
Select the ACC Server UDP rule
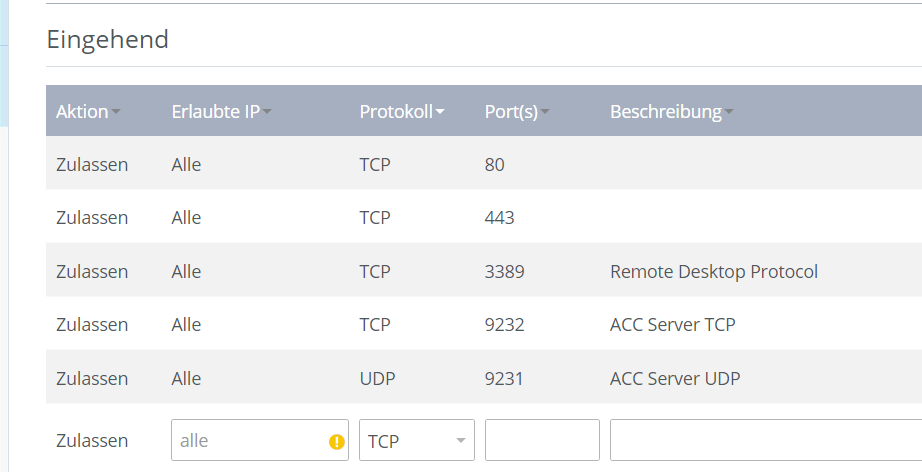pos(484,378)
